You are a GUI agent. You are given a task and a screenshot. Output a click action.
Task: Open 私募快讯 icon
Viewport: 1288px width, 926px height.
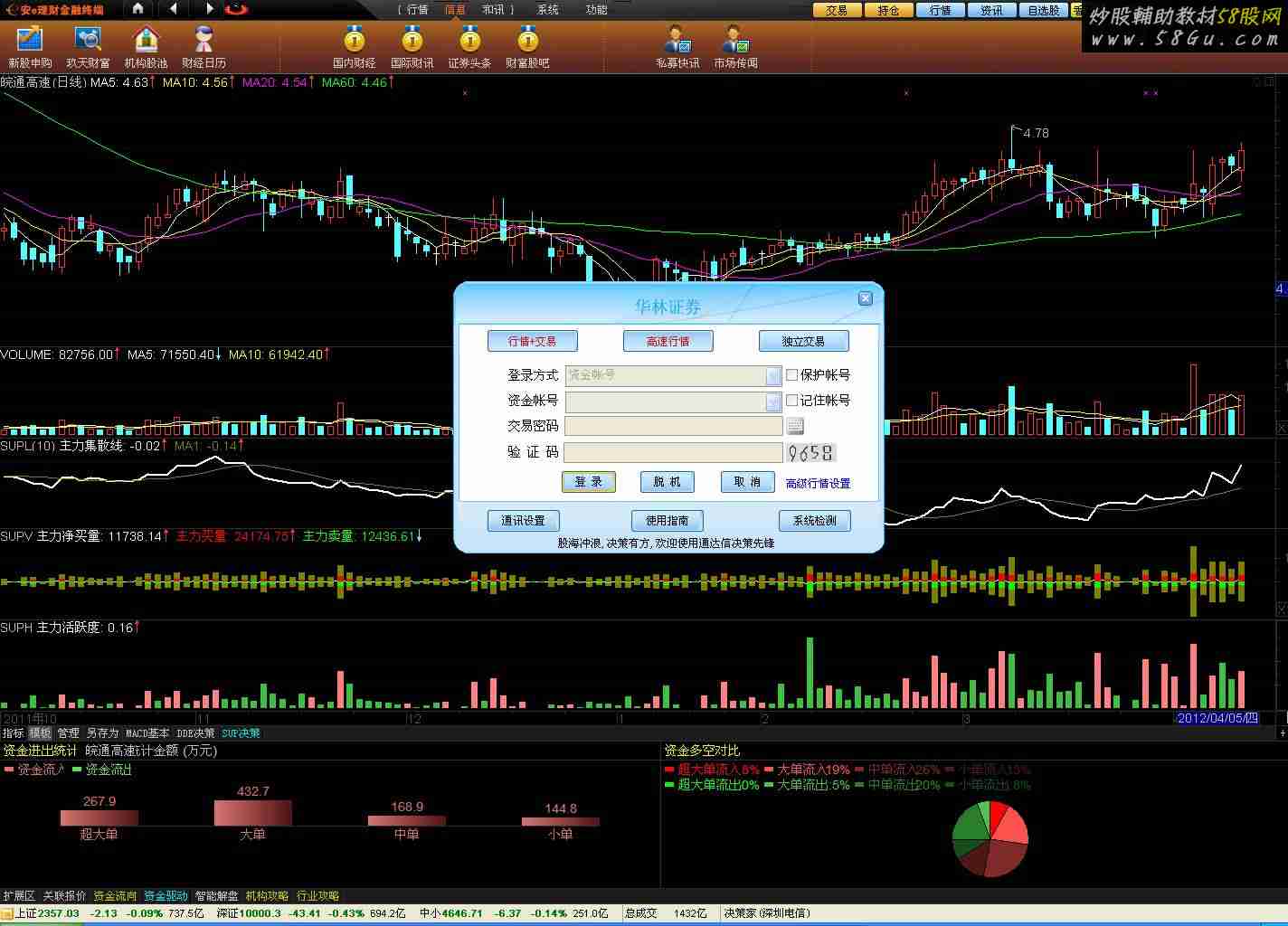coord(677,47)
